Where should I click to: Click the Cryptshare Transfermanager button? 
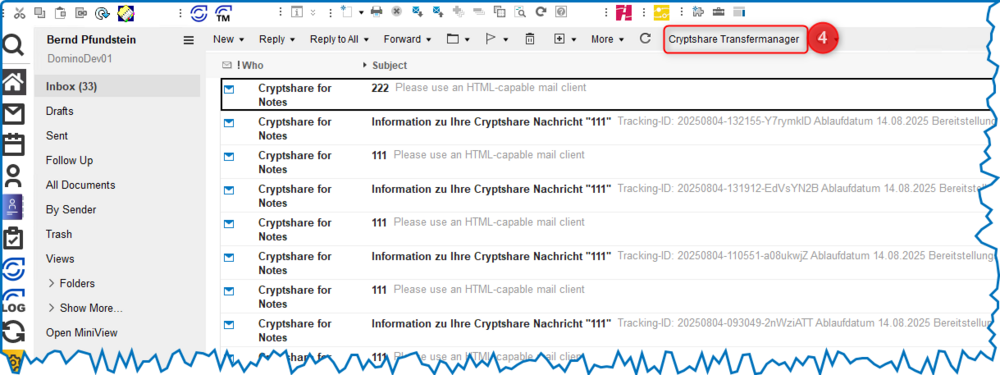[734, 40]
